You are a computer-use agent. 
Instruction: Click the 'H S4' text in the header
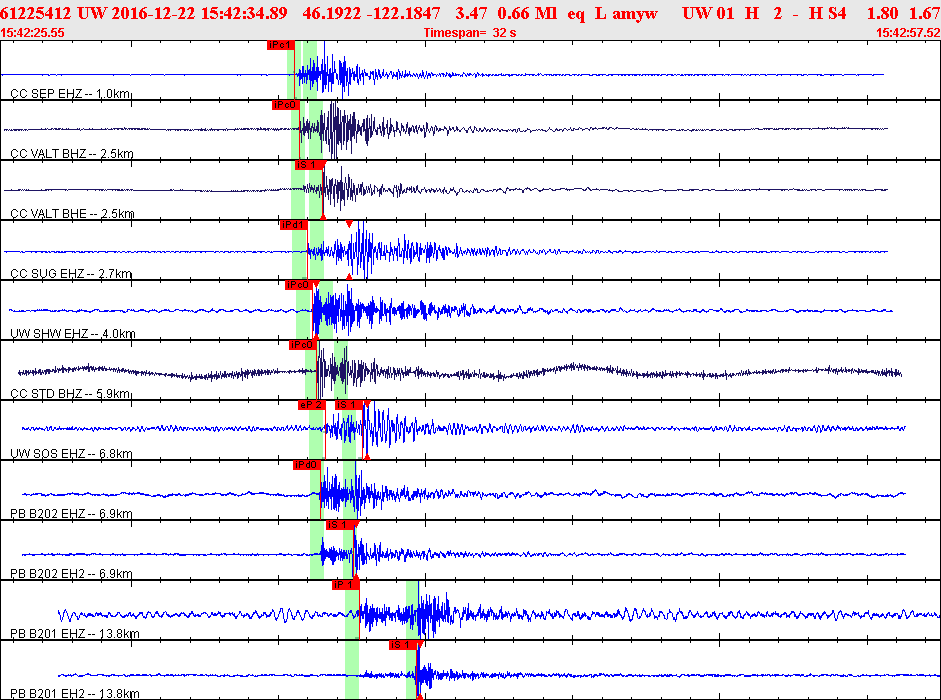coord(827,13)
